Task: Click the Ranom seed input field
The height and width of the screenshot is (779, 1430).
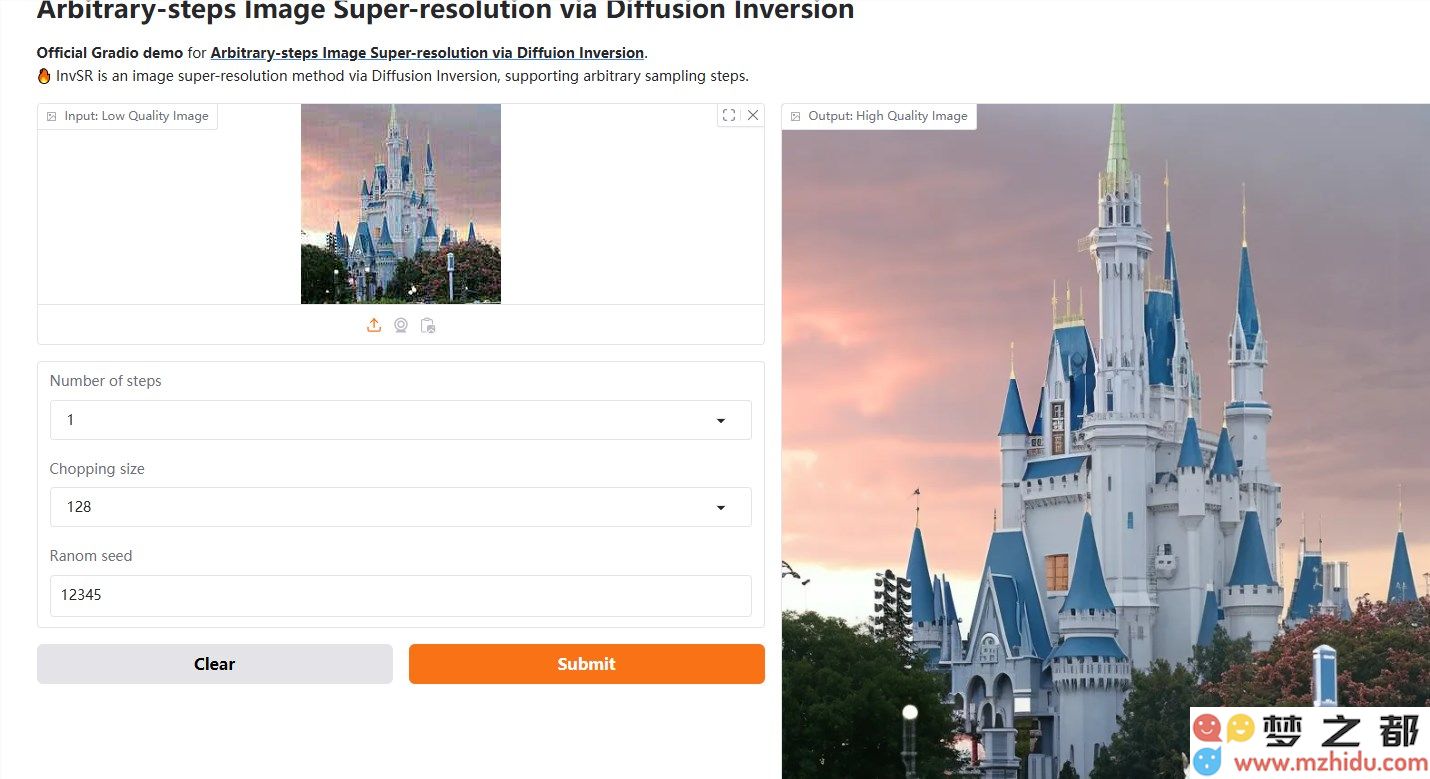Action: [400, 595]
